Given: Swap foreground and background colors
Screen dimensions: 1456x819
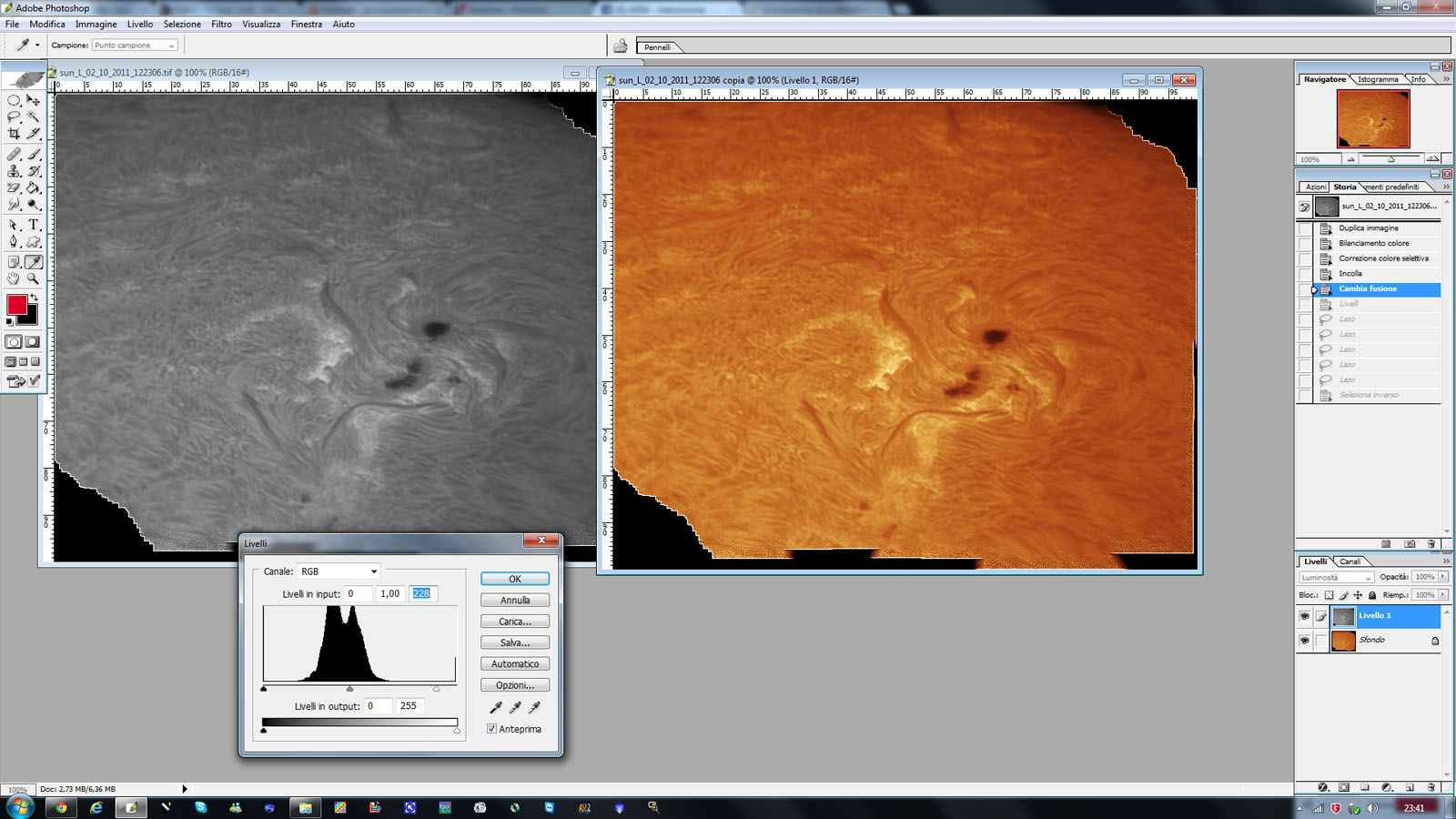Looking at the screenshot, I should (35, 298).
